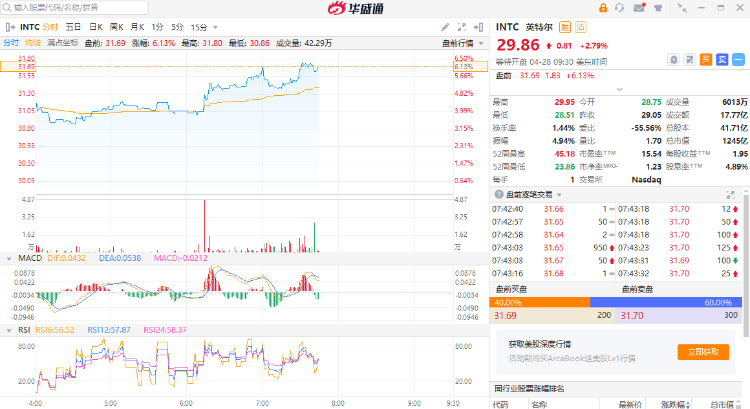Switch to 月K monthly chart tab
This screenshot has width=750, height=409.
tap(137, 27)
